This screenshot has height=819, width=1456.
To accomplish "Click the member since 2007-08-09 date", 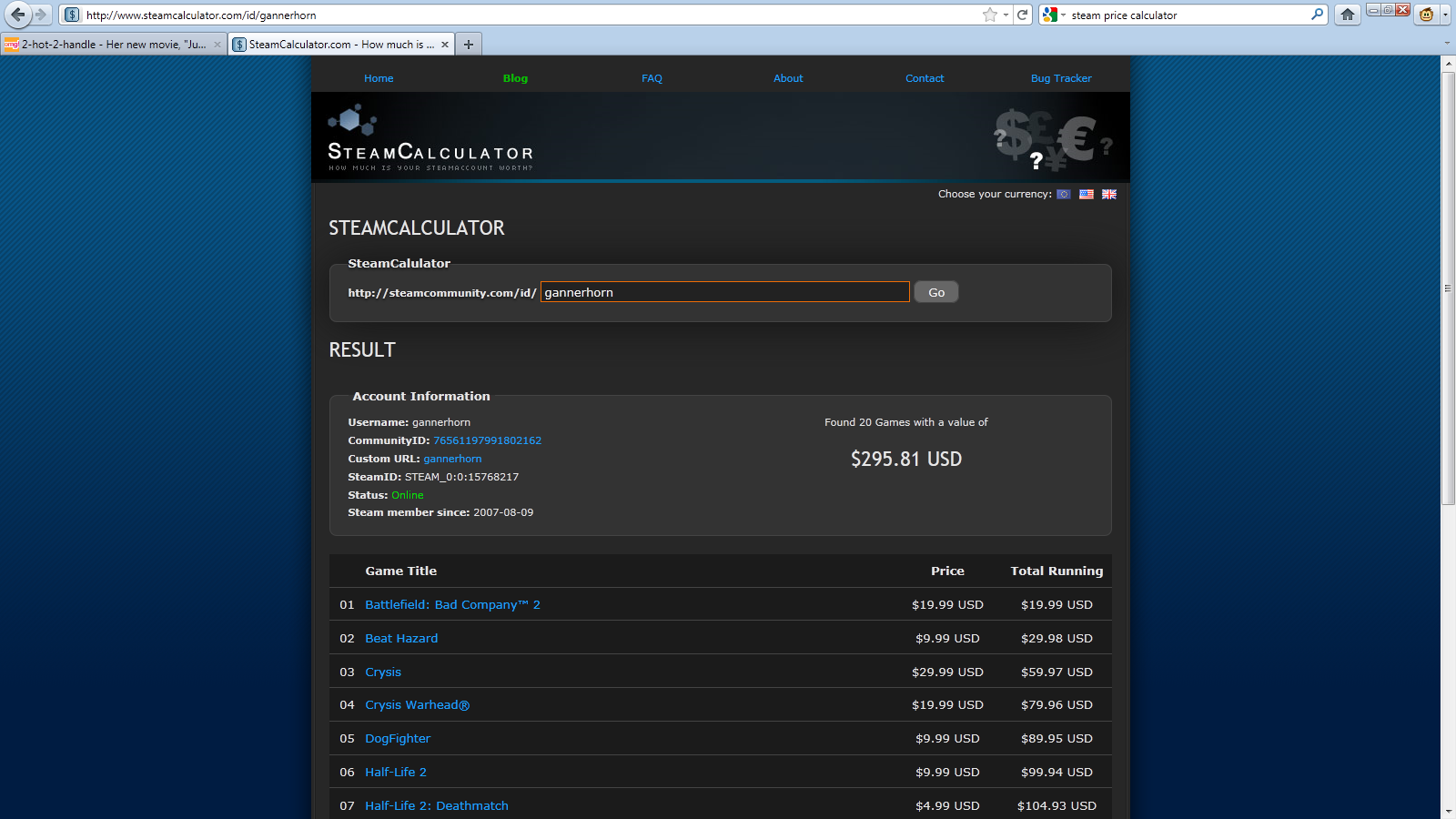I will click(503, 512).
